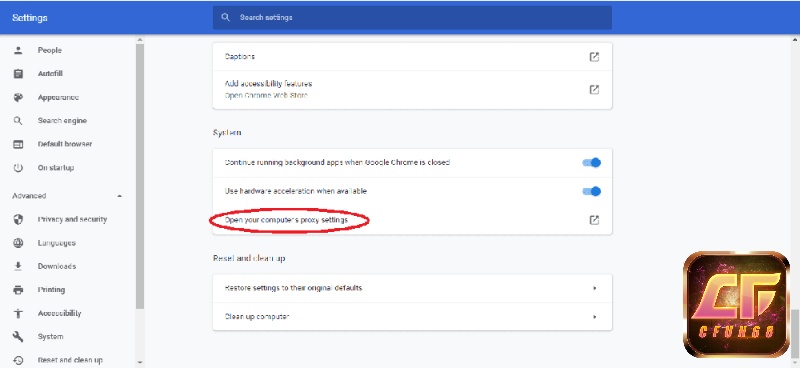800x368 pixels.
Task: Click the sidebar scrollbar thumb
Action: pos(140,176)
